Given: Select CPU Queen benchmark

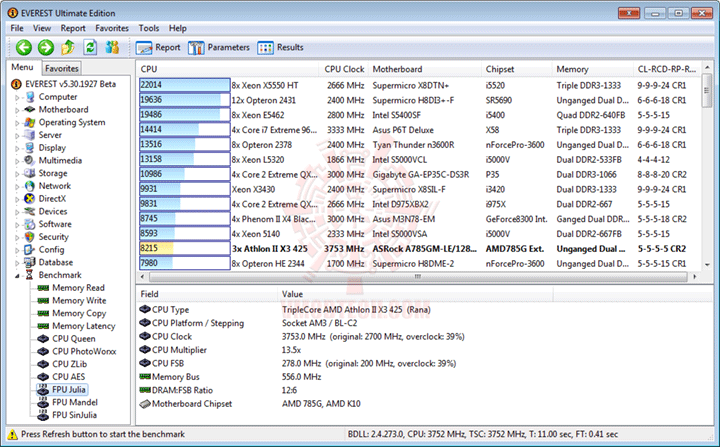Looking at the screenshot, I should (x=74, y=339).
